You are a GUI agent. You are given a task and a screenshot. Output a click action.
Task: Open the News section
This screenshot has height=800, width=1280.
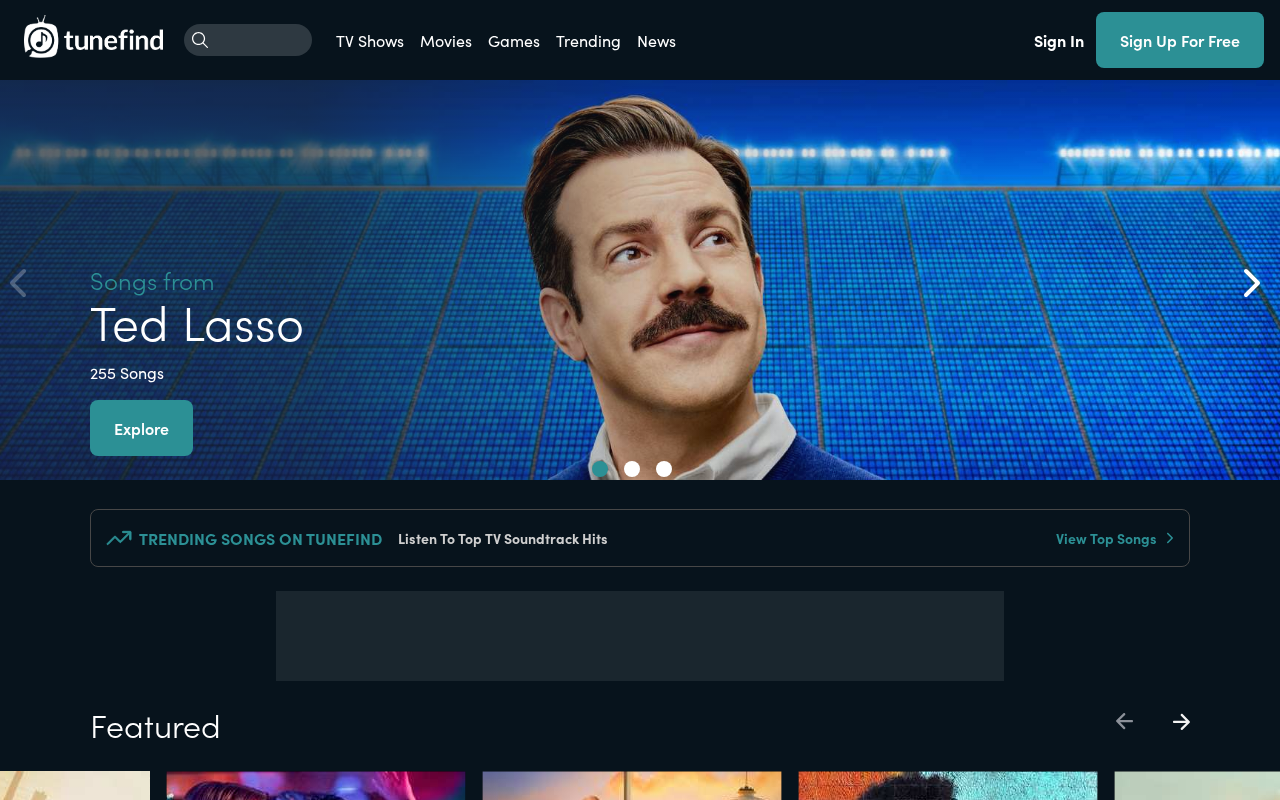click(656, 41)
